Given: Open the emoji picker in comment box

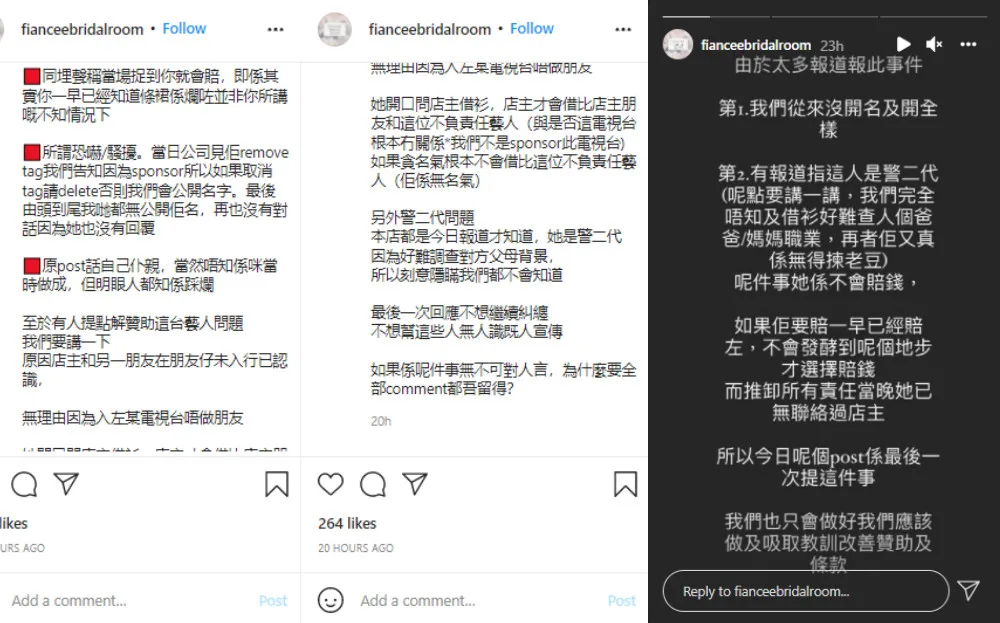Looking at the screenshot, I should (x=330, y=600).
